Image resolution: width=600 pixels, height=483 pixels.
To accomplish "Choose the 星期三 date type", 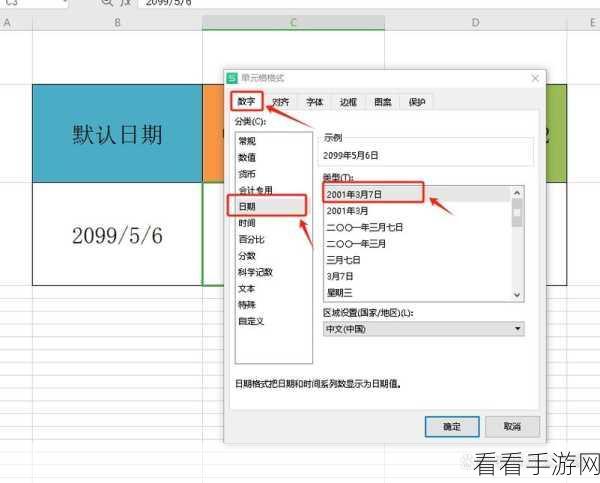I will [417, 293].
